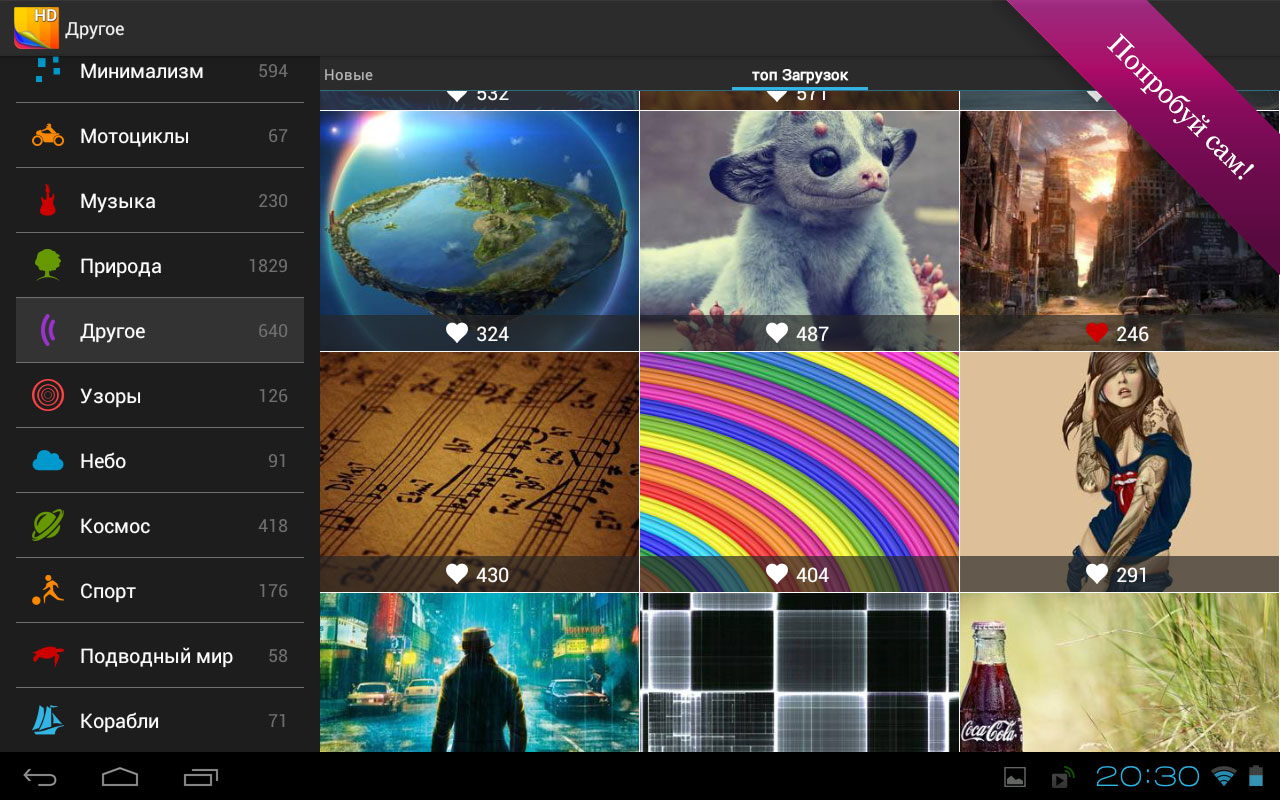Image resolution: width=1280 pixels, height=800 pixels.
Task: Open the post-apocalyptic city wallpaper
Action: click(x=1119, y=230)
